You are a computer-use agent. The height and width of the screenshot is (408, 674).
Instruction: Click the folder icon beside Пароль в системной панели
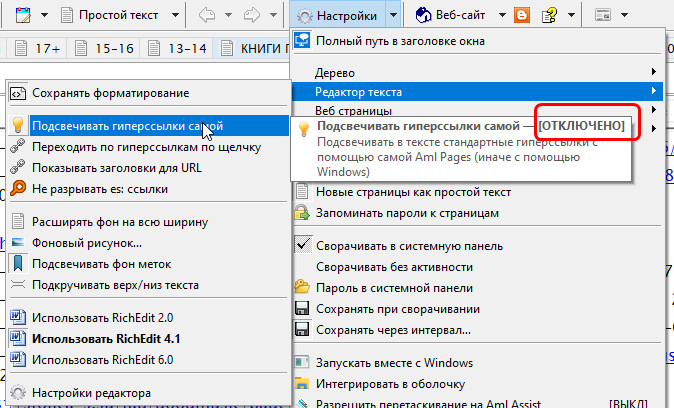[302, 287]
